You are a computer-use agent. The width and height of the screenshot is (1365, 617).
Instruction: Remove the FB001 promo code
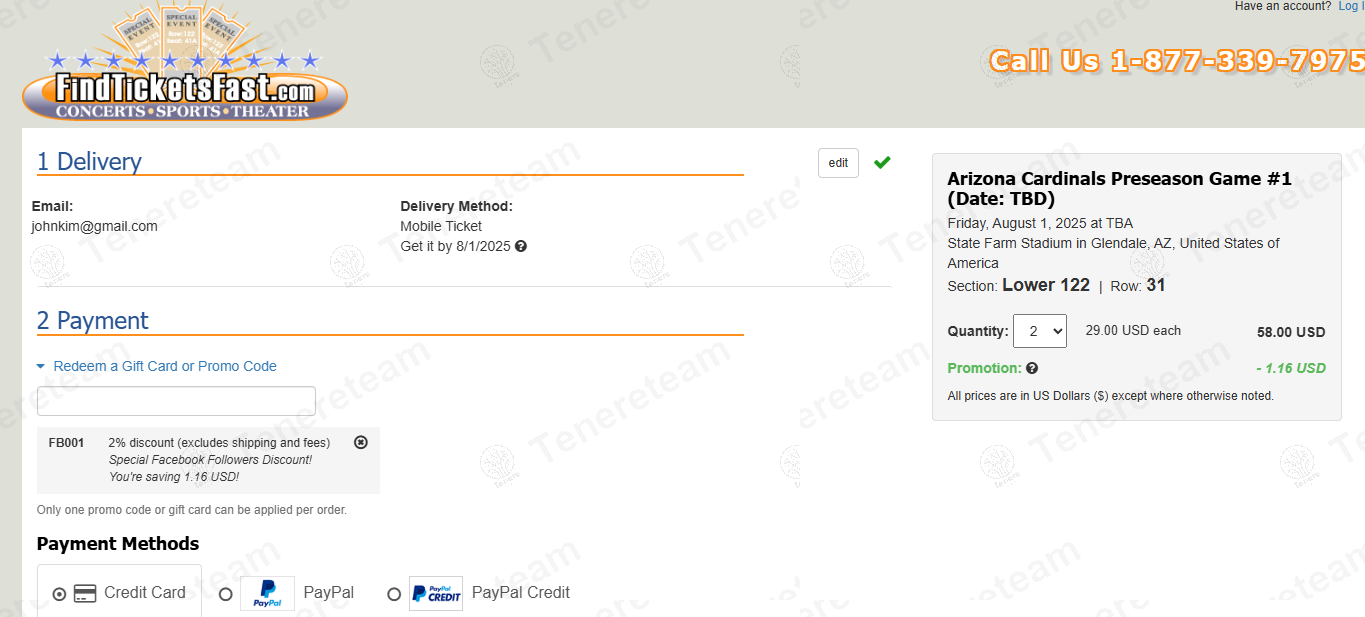361,442
